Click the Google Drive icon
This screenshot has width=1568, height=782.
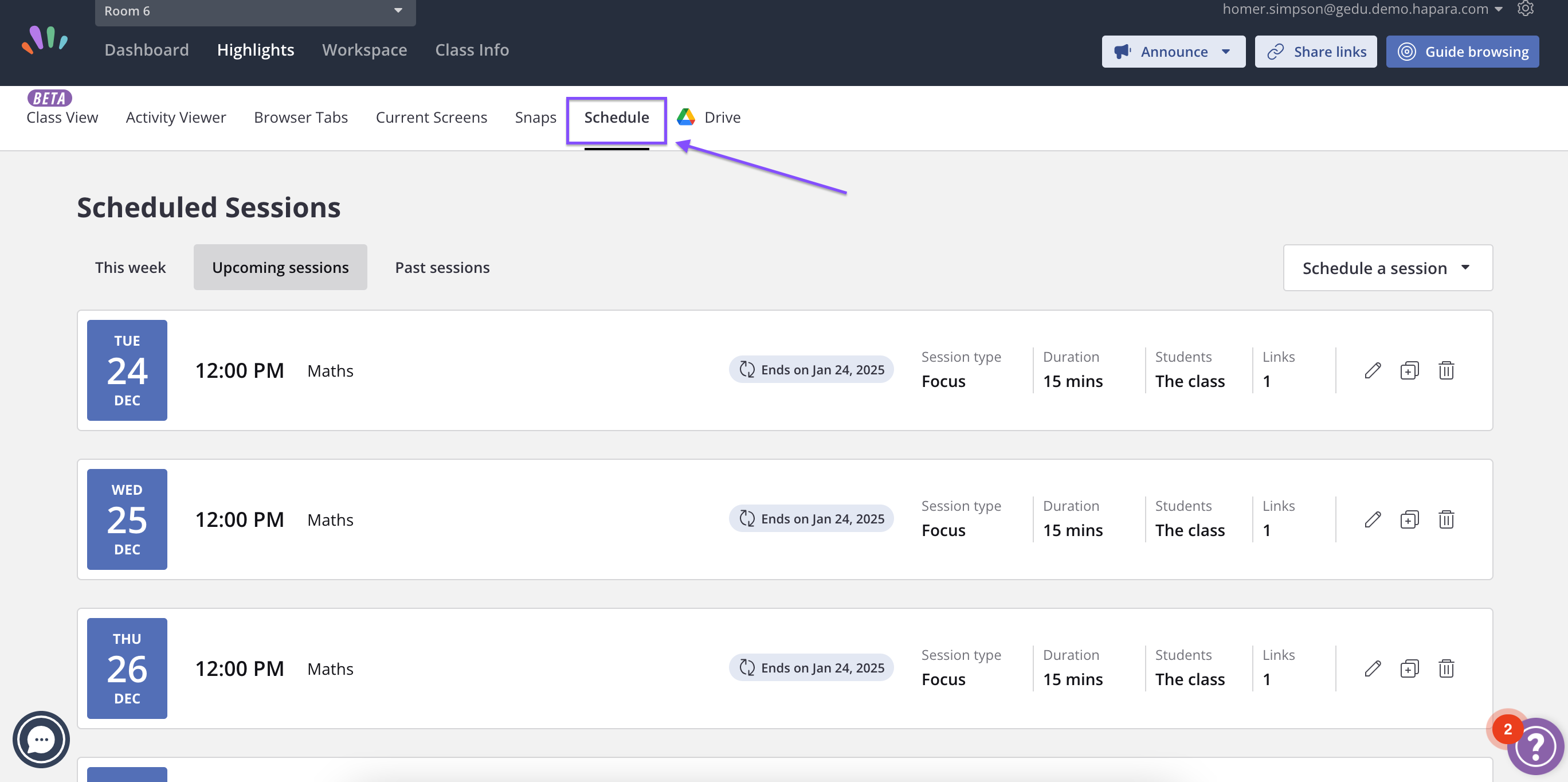(686, 117)
